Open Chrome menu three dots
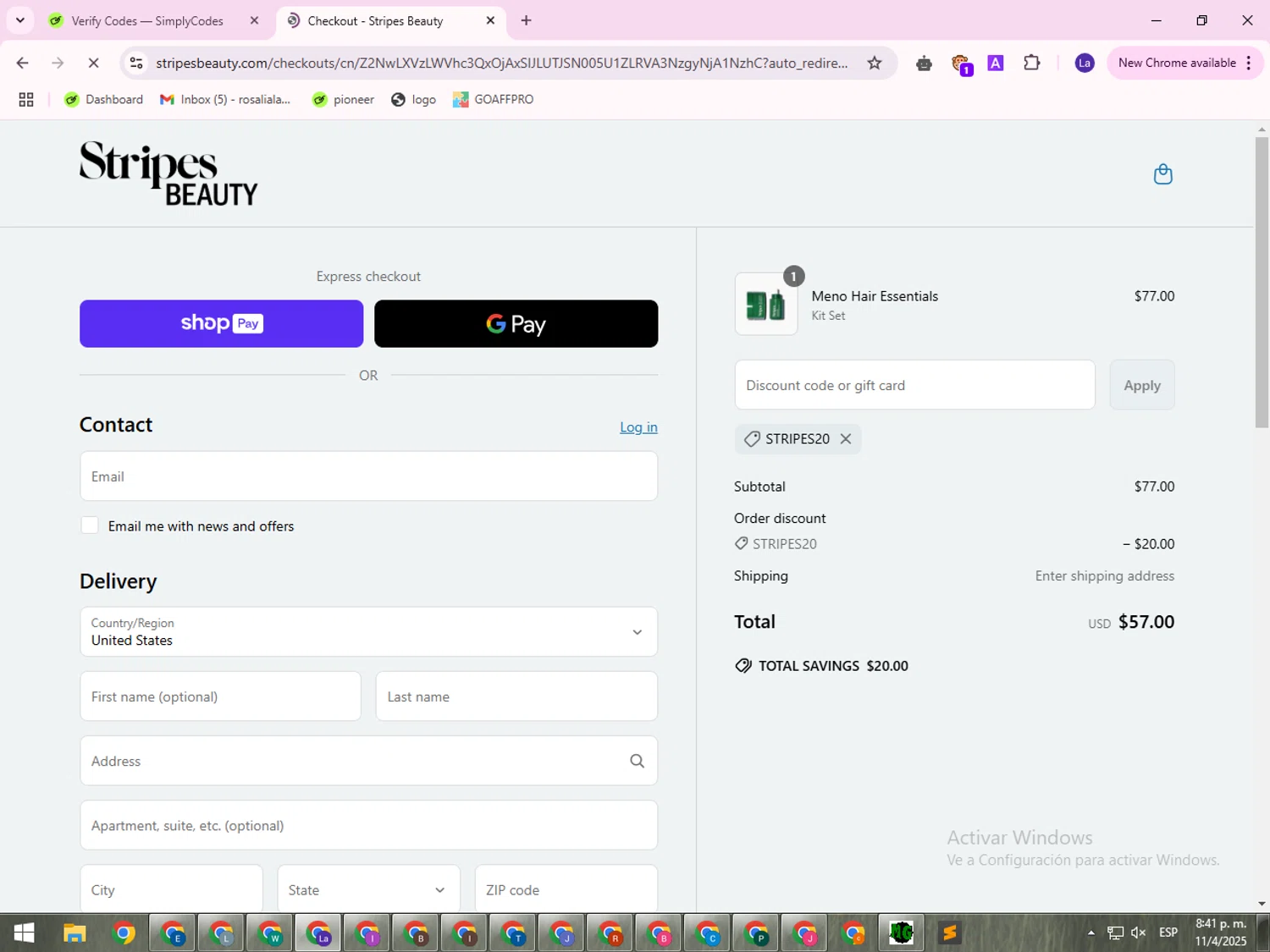 click(1249, 63)
